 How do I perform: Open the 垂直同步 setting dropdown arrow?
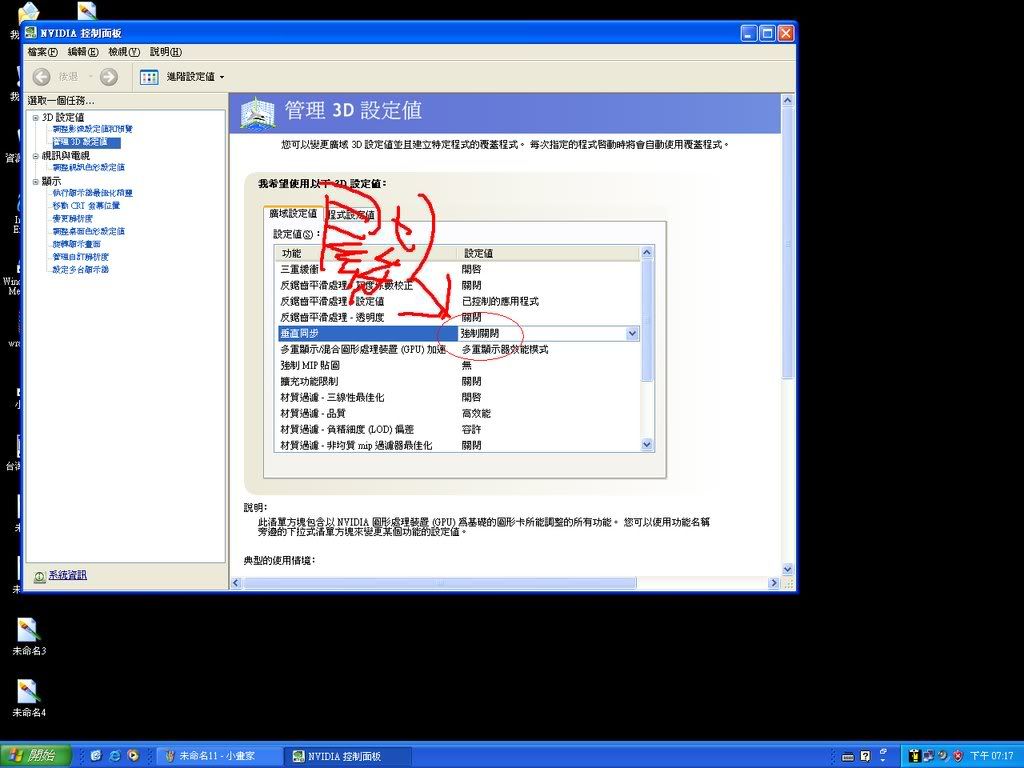[631, 333]
